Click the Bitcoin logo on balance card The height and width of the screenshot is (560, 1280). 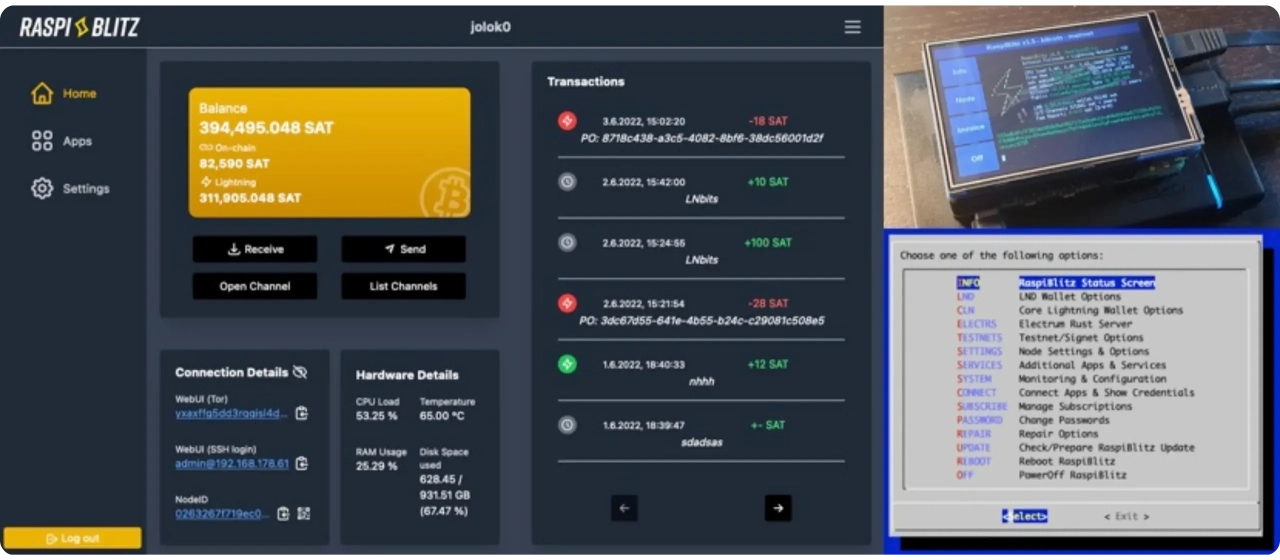(x=445, y=192)
